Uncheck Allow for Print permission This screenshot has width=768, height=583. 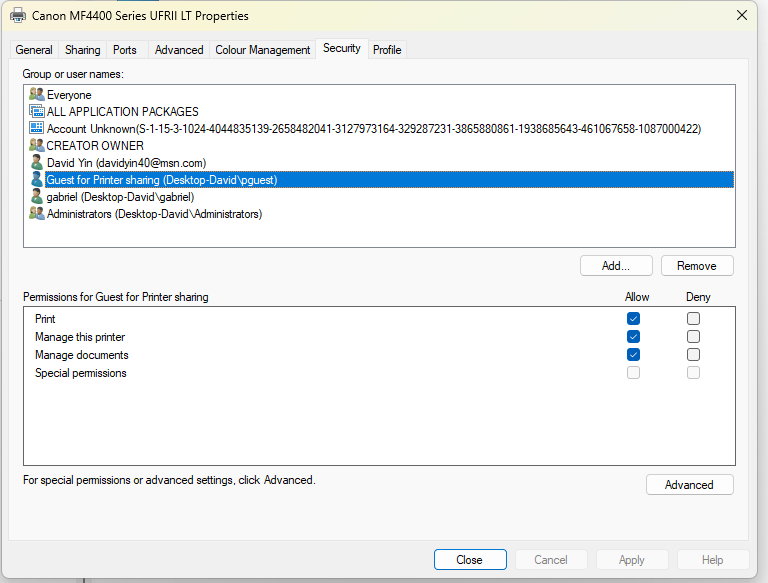click(633, 318)
